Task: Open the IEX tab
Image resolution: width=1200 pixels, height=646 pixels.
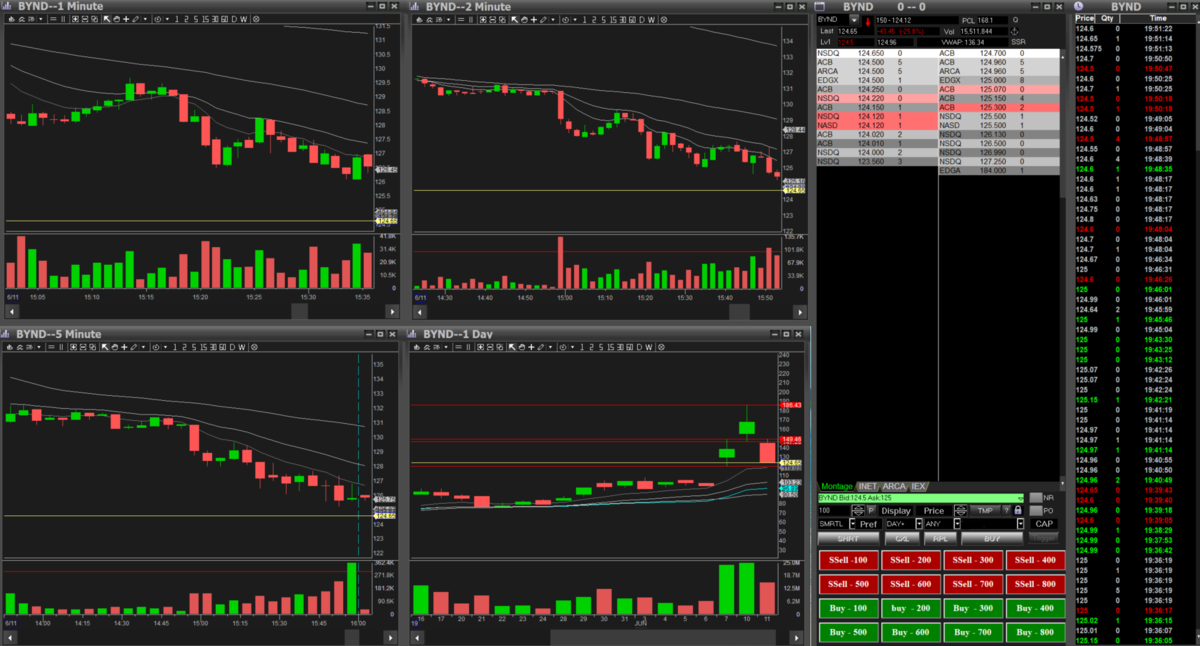Action: (918, 486)
